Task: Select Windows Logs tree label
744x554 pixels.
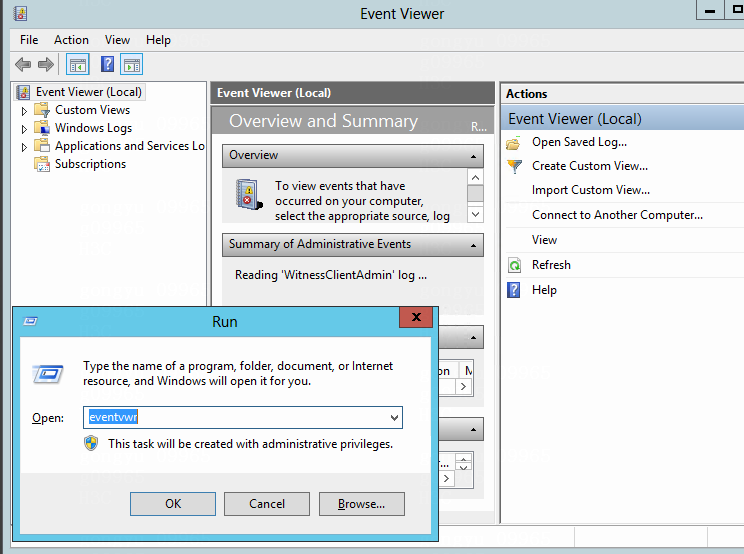Action: pyautogui.click(x=93, y=128)
